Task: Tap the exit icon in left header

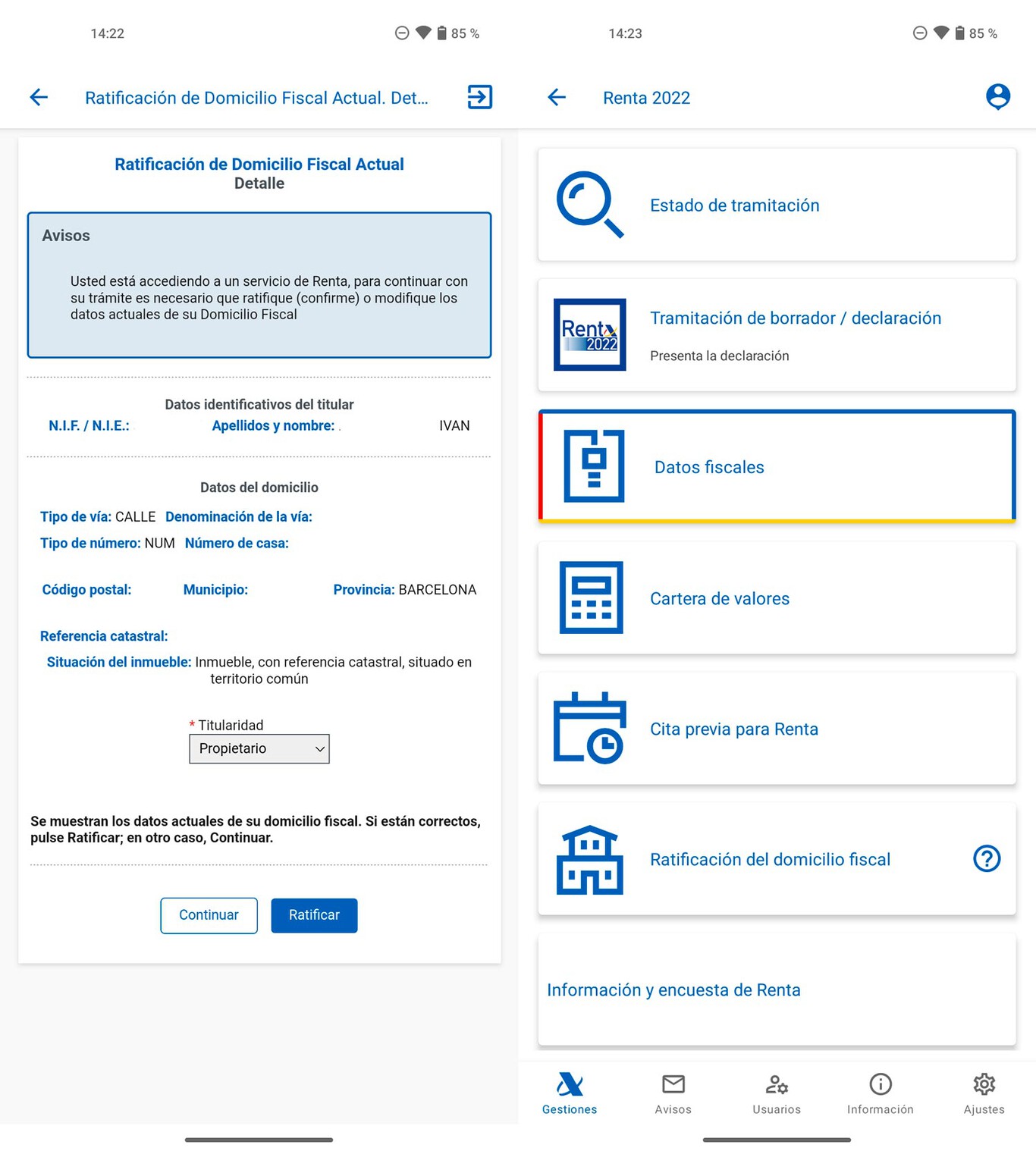Action: click(479, 97)
